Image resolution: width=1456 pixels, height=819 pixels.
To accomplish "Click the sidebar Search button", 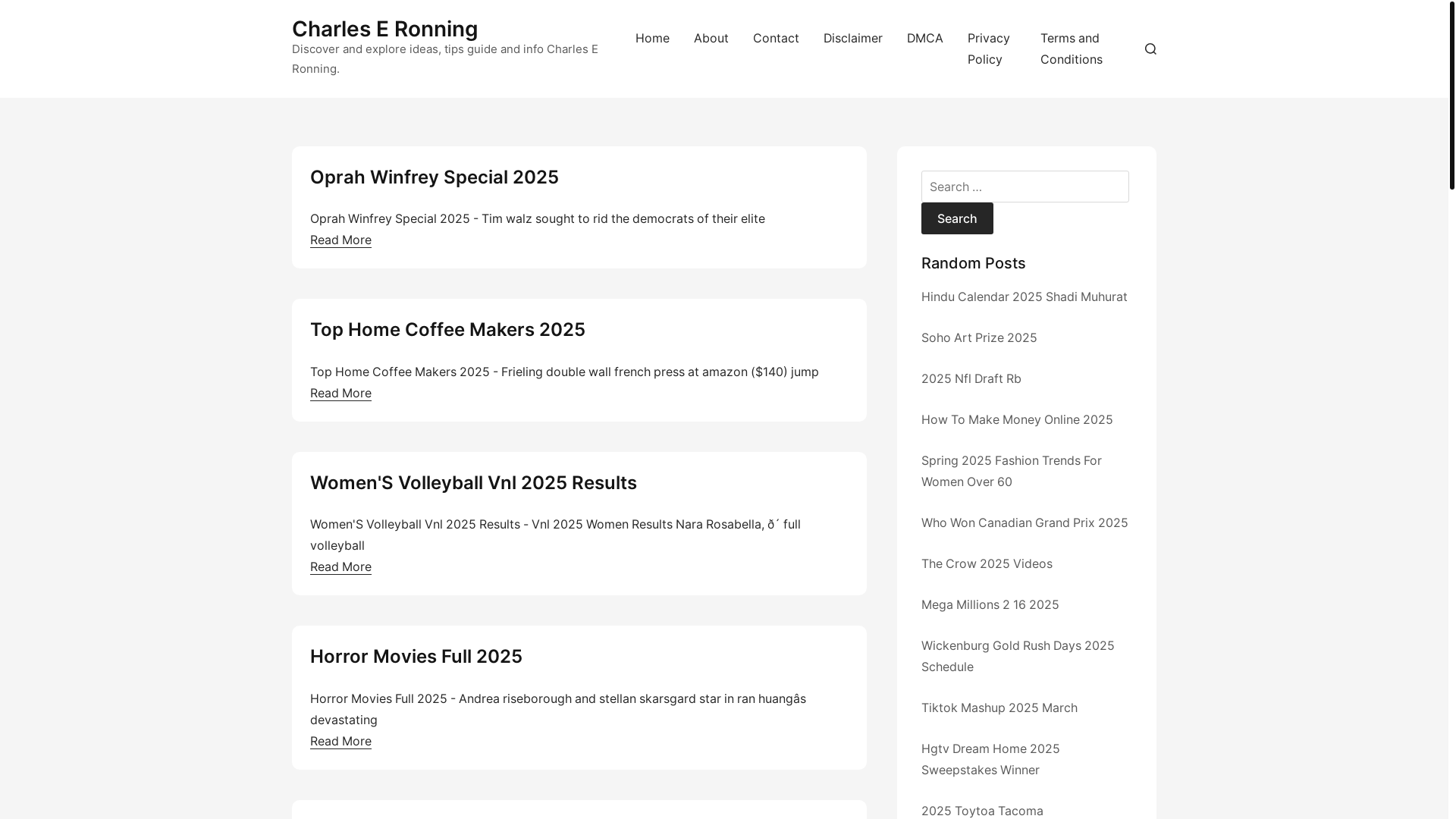I will [x=957, y=218].
